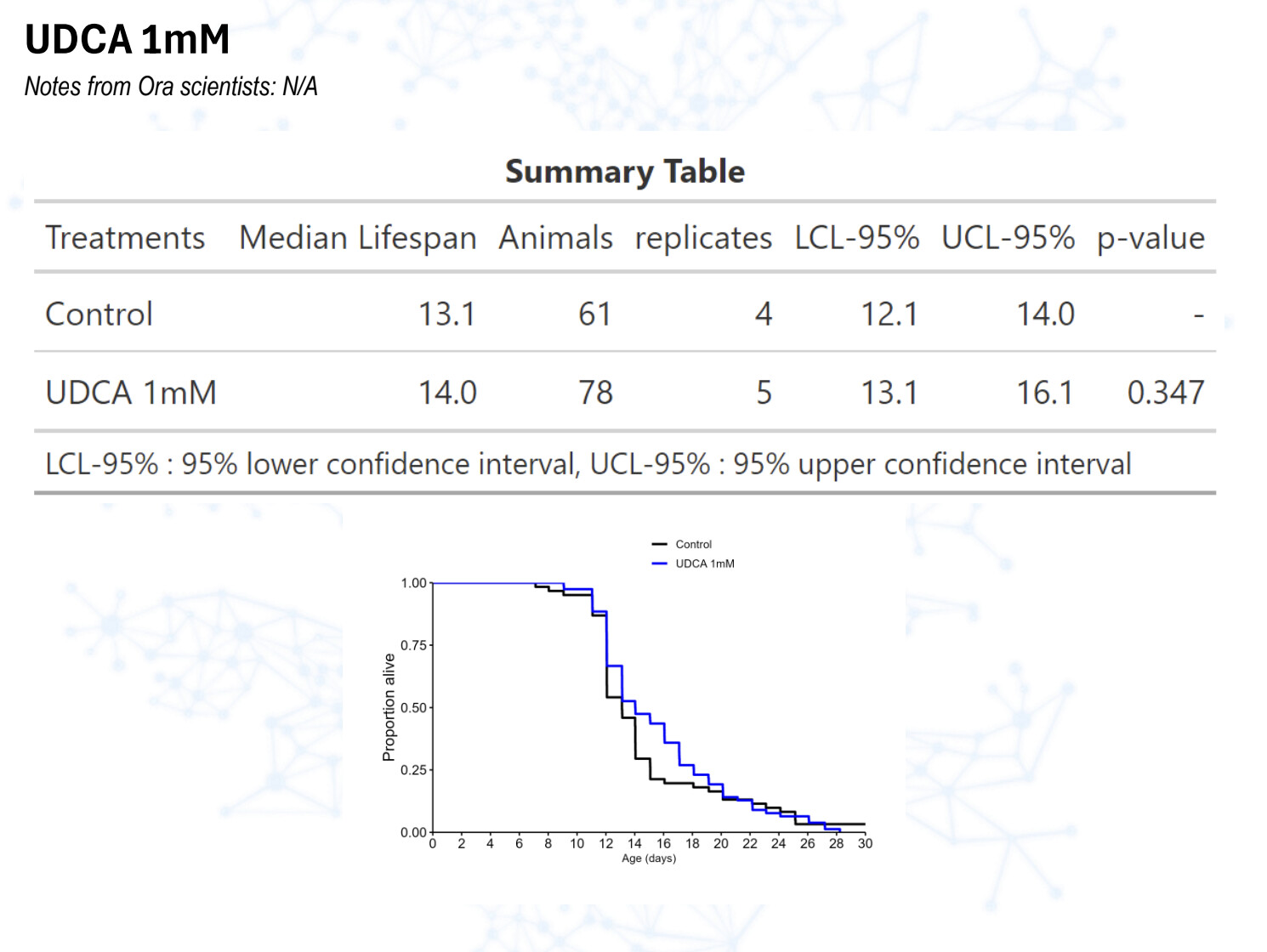Click the Summary Table heading
The width and height of the screenshot is (1267, 952).
[x=625, y=172]
